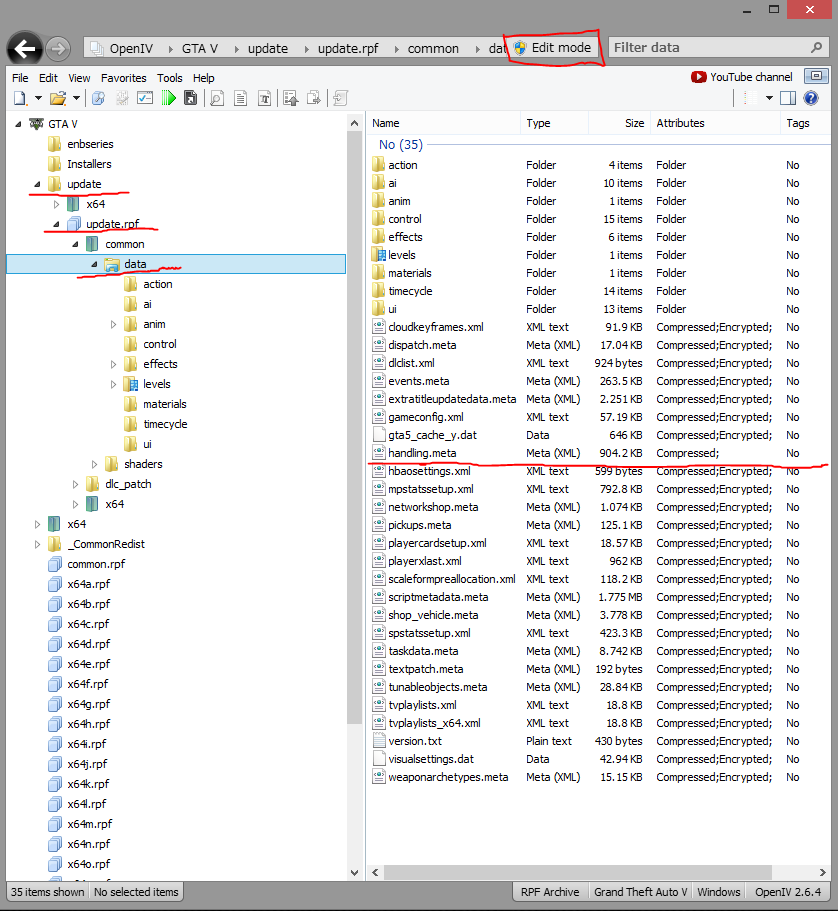Open the Tools menu
Viewport: 838px width, 911px height.
tap(169, 77)
